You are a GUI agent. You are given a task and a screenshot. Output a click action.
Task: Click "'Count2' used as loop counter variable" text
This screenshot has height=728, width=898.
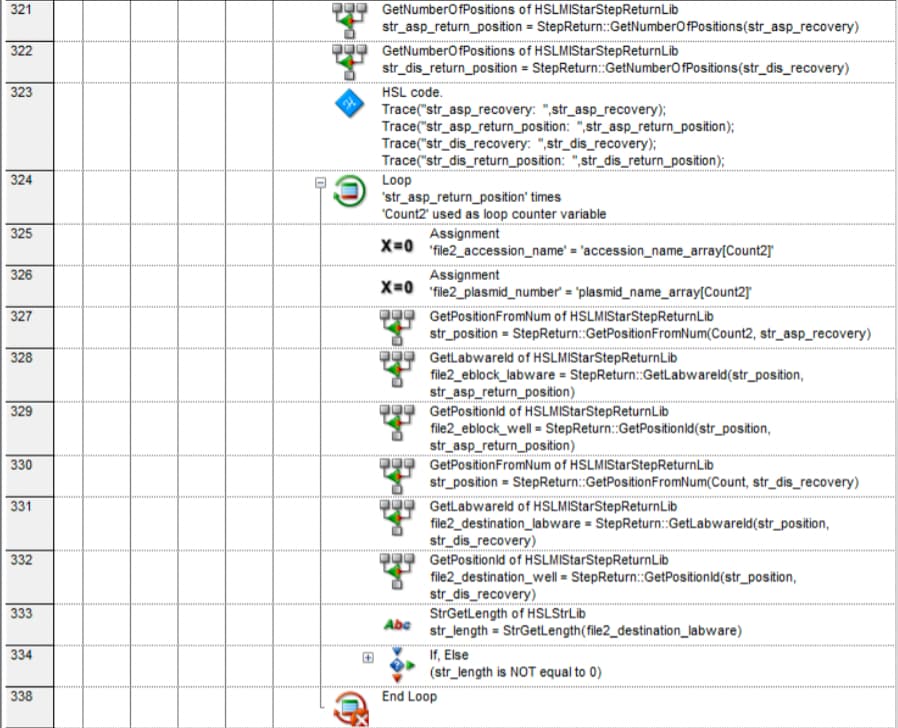click(x=494, y=214)
